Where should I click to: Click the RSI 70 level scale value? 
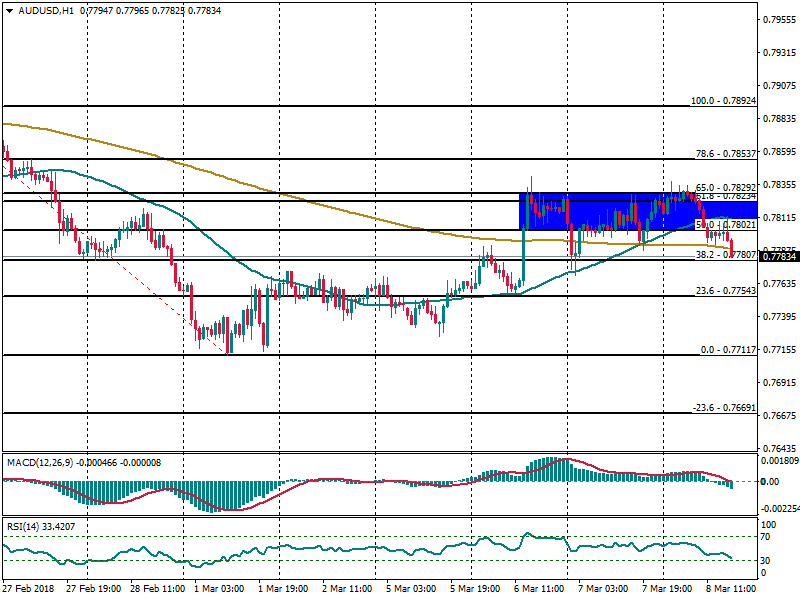coord(768,537)
